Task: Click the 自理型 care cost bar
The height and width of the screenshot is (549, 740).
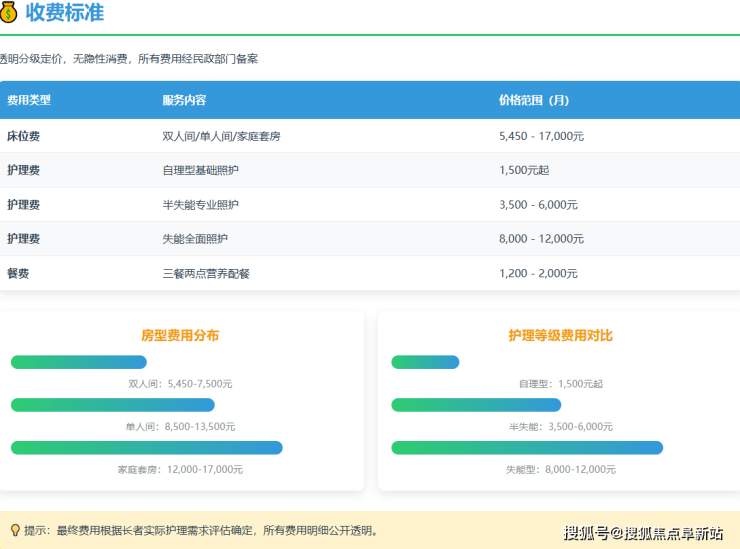Action: click(x=425, y=362)
